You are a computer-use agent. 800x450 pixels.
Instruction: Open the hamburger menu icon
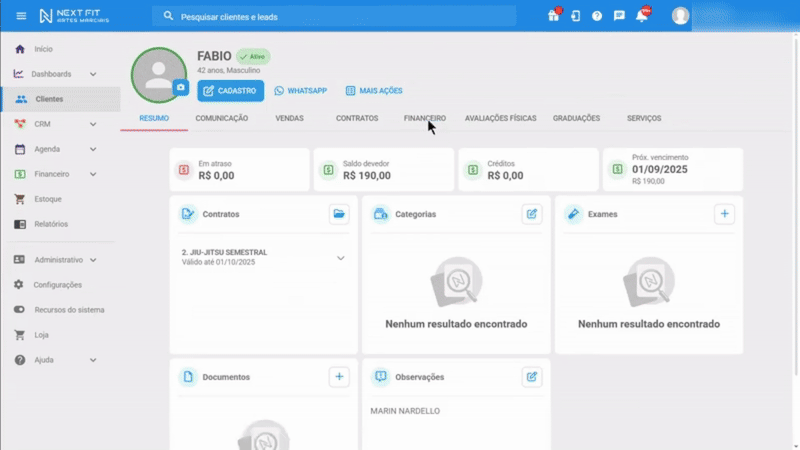point(21,16)
